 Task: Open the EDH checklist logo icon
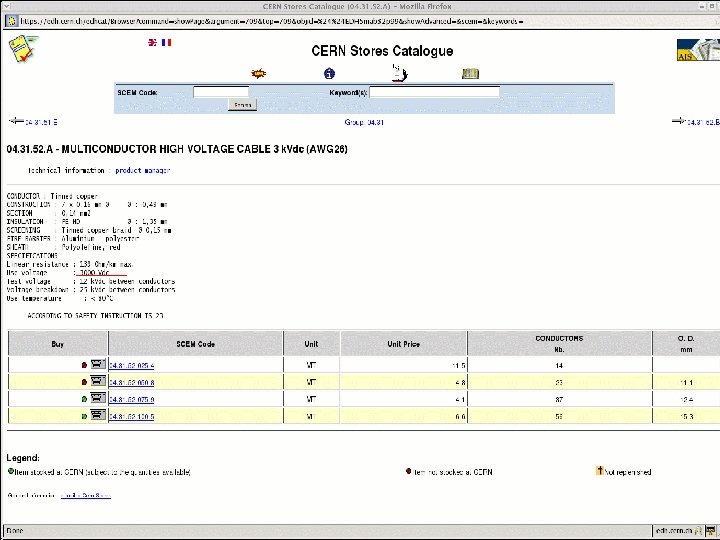pyautogui.click(x=23, y=48)
